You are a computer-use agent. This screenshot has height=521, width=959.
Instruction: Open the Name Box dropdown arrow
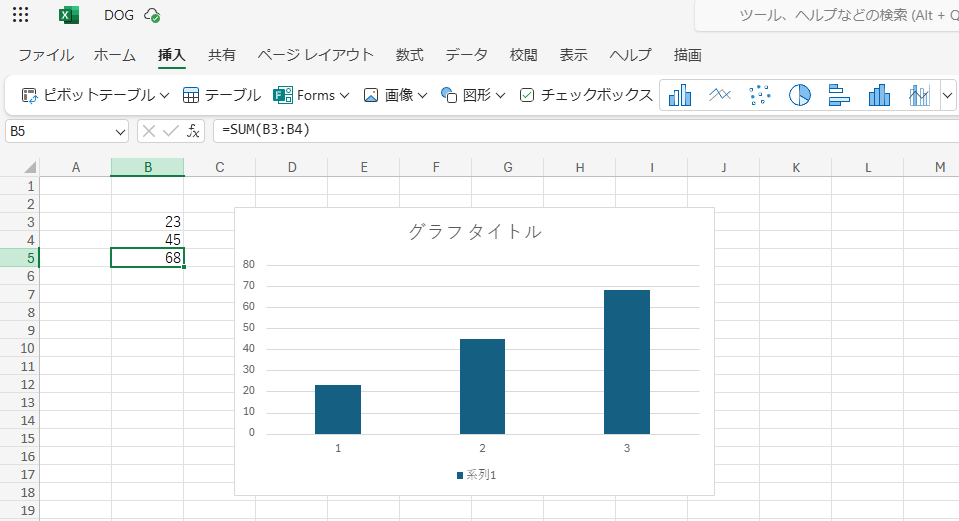pos(121,131)
